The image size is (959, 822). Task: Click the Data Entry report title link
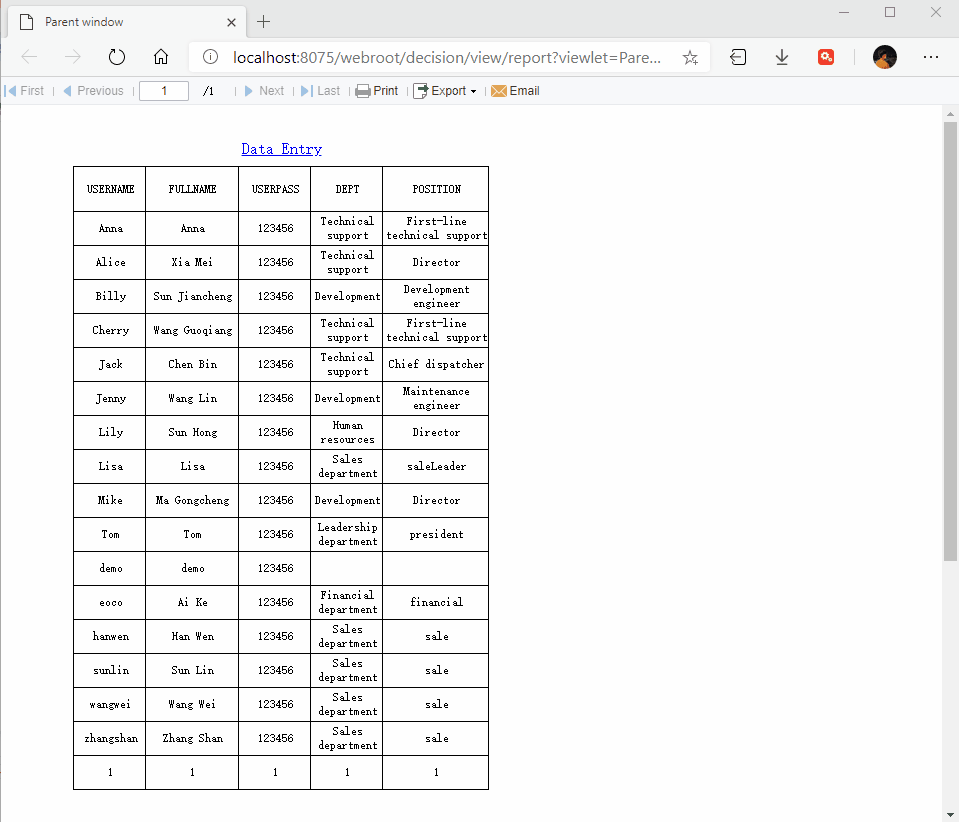[x=282, y=148]
